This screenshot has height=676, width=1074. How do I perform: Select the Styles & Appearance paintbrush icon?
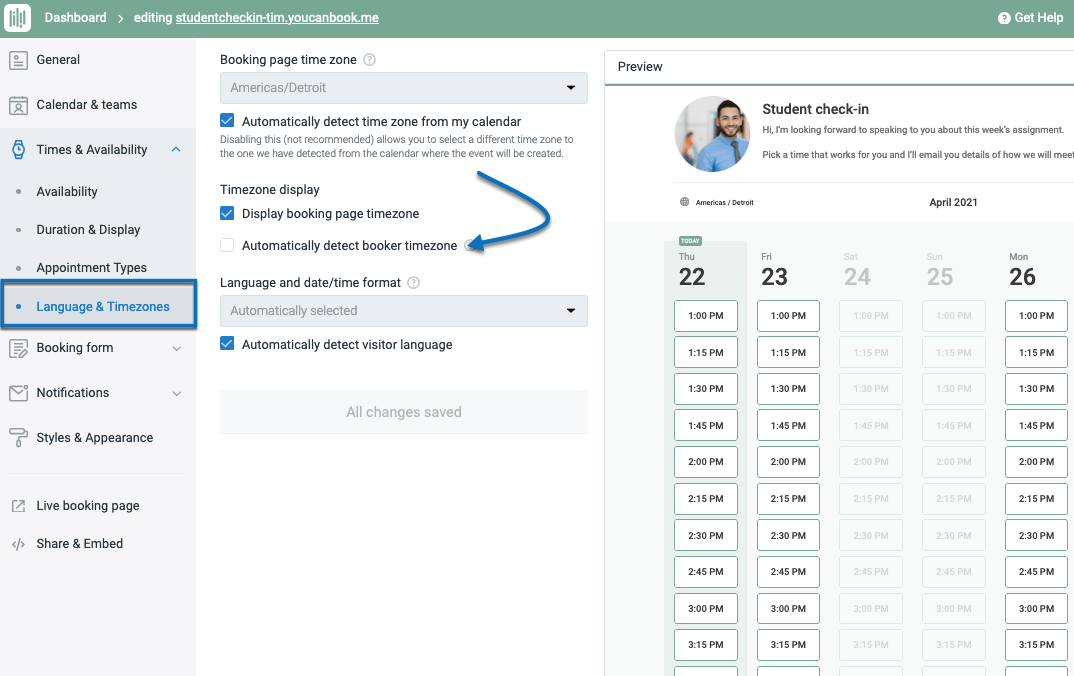point(17,437)
